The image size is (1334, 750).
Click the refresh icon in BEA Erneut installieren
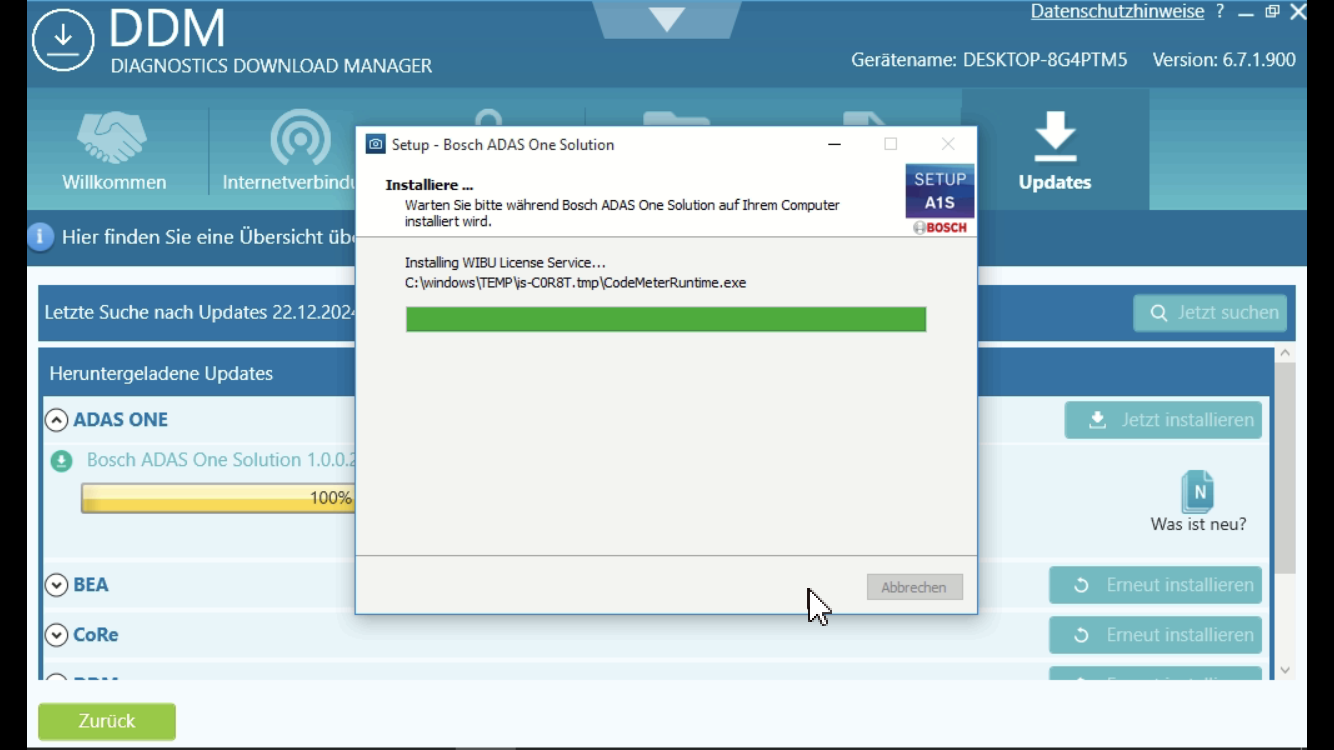[x=1081, y=585]
